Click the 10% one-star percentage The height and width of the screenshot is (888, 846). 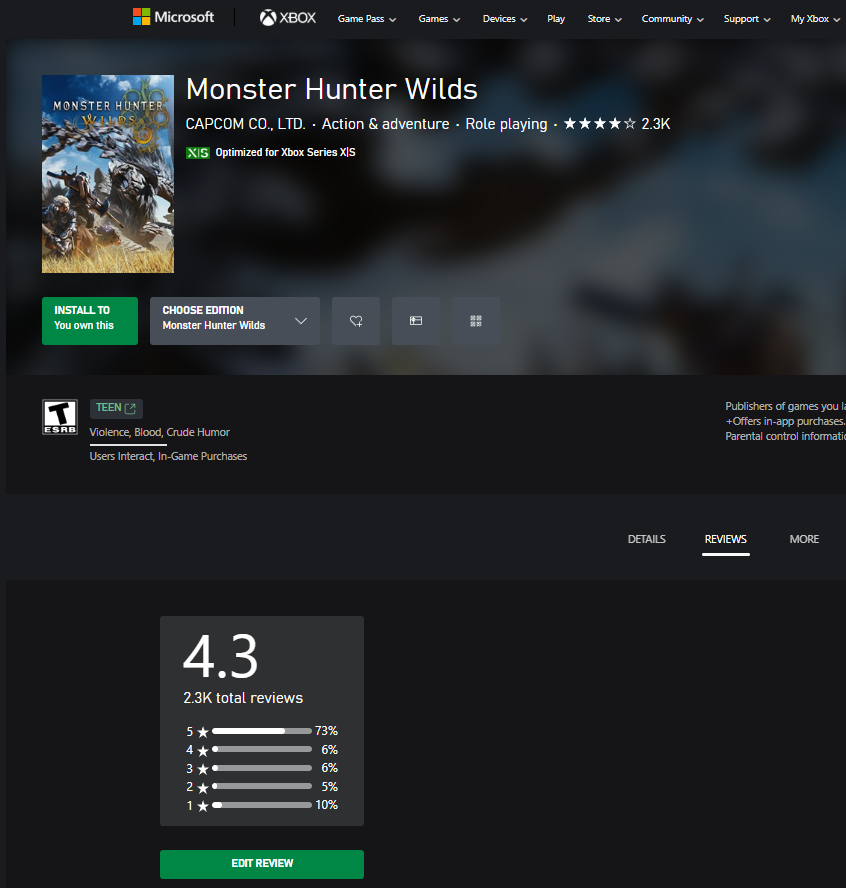326,805
